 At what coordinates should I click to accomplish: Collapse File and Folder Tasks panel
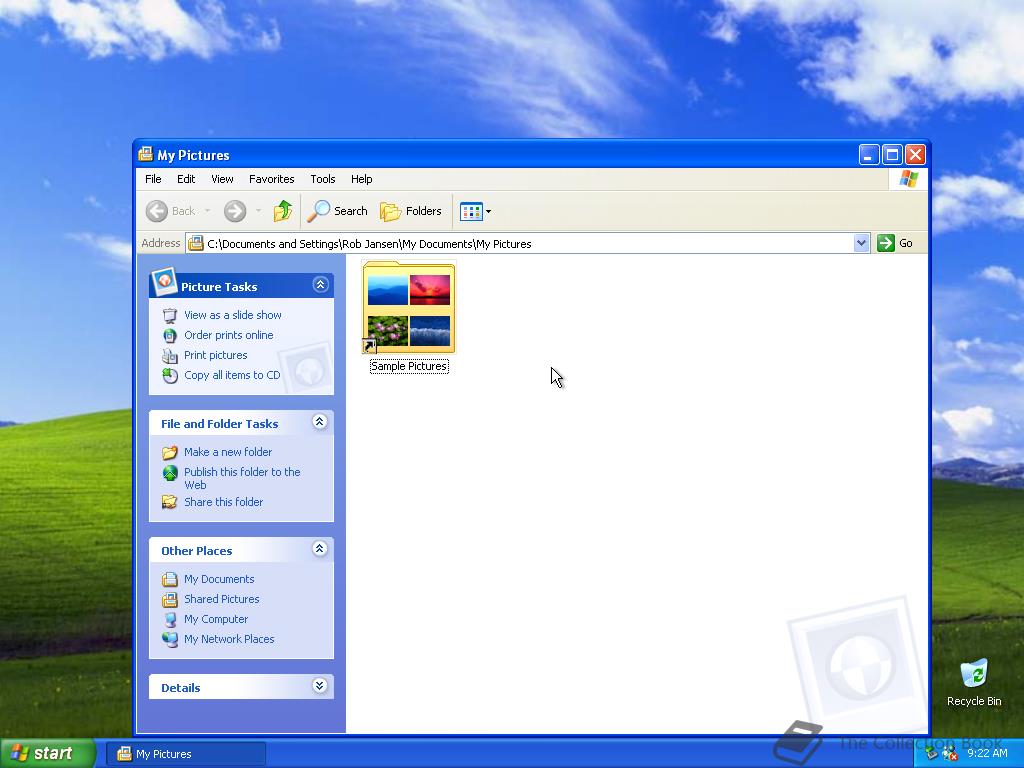pos(319,422)
